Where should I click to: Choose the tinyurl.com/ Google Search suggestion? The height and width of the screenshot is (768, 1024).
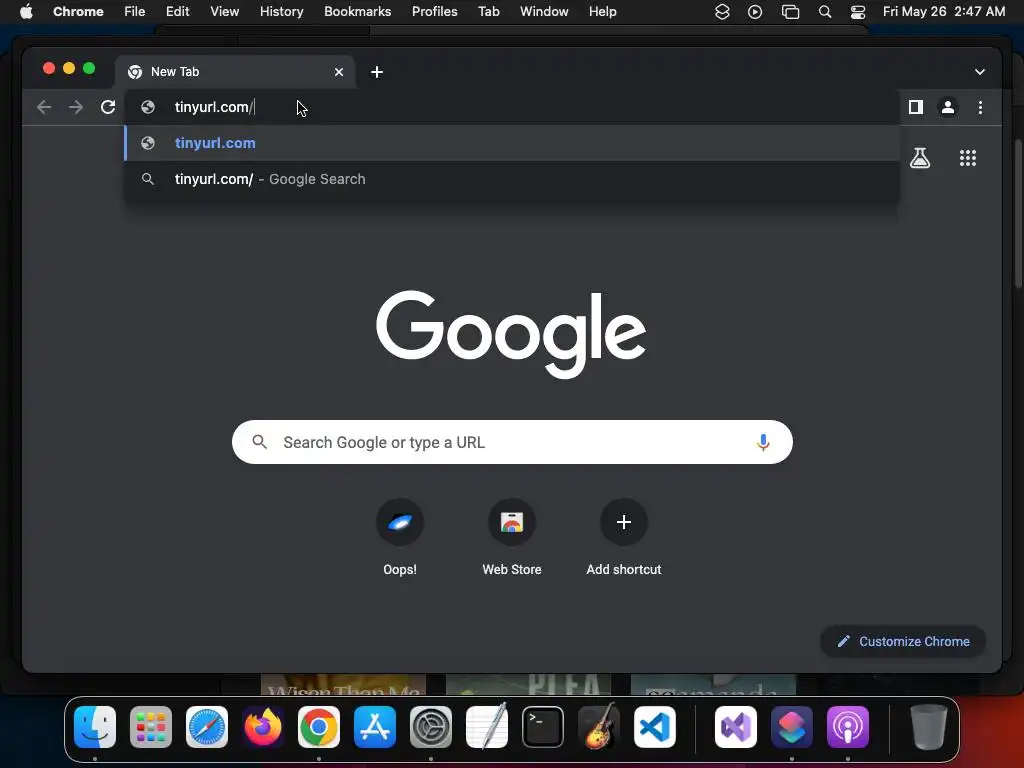512,179
